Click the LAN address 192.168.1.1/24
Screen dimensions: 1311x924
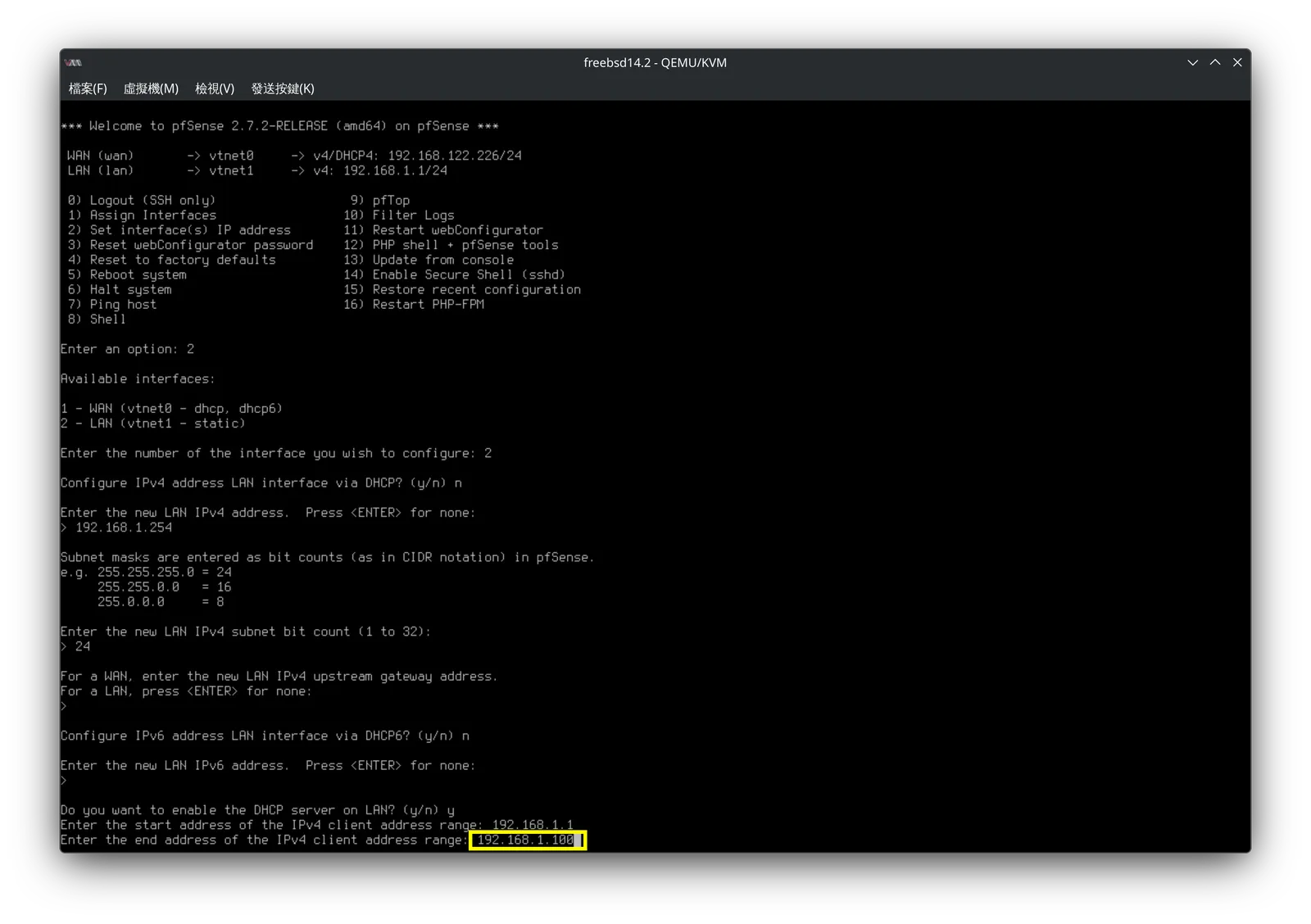[395, 170]
